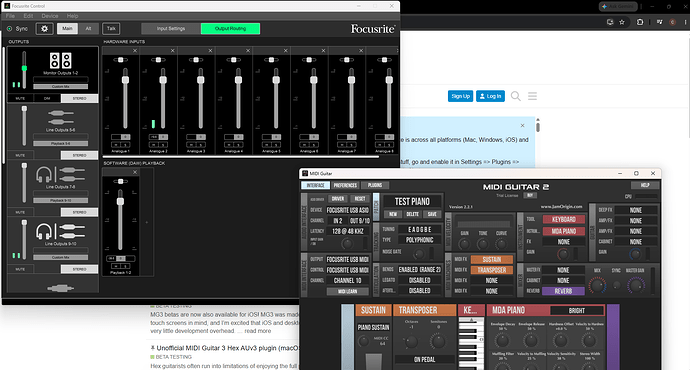This screenshot has width=690, height=370.
Task: Open Focusrite Control settings gear
Action: [x=44, y=29]
